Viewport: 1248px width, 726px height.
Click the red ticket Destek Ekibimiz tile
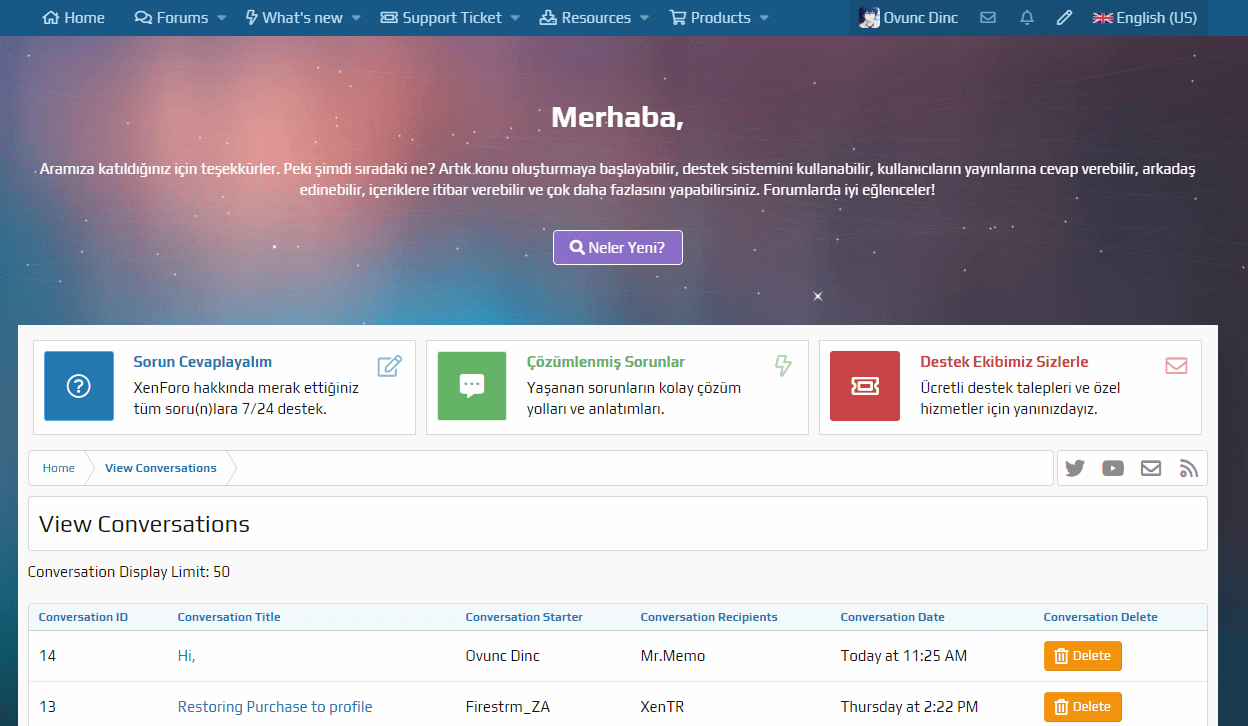pos(865,386)
